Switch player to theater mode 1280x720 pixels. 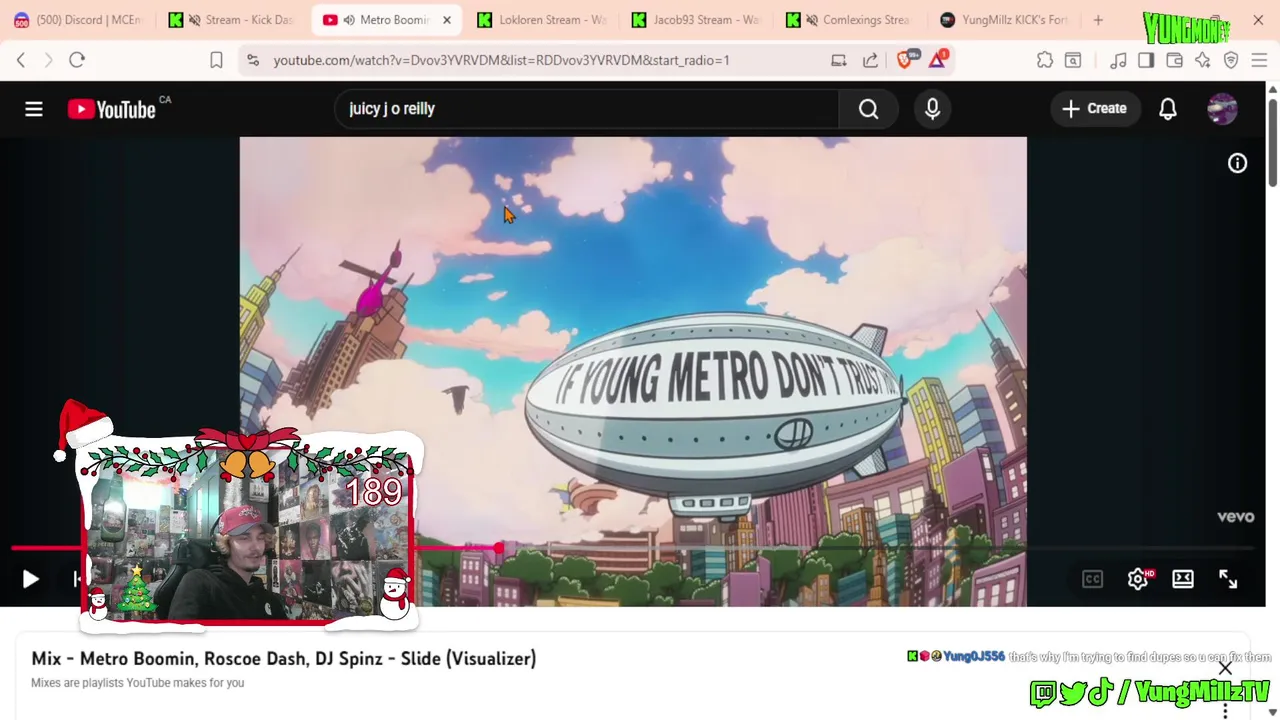click(1183, 579)
